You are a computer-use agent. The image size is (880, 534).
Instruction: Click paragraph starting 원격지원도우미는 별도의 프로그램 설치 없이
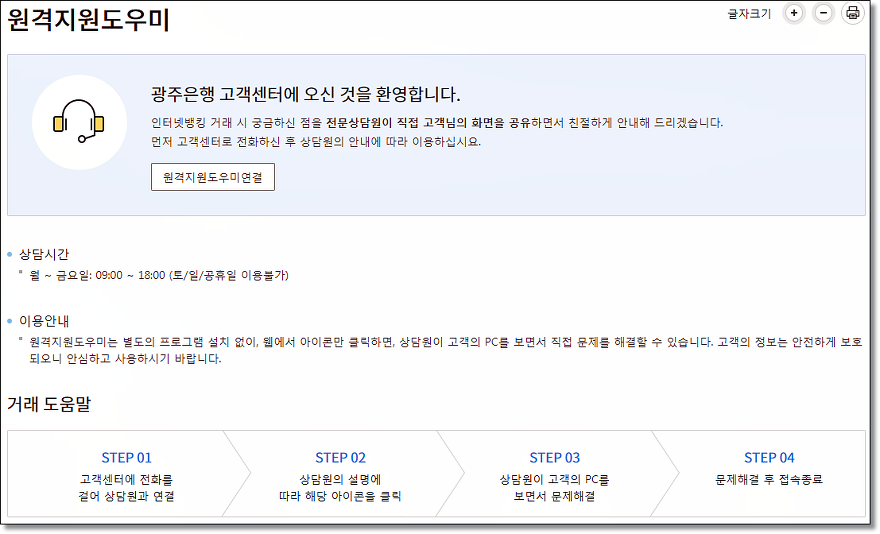[446, 350]
